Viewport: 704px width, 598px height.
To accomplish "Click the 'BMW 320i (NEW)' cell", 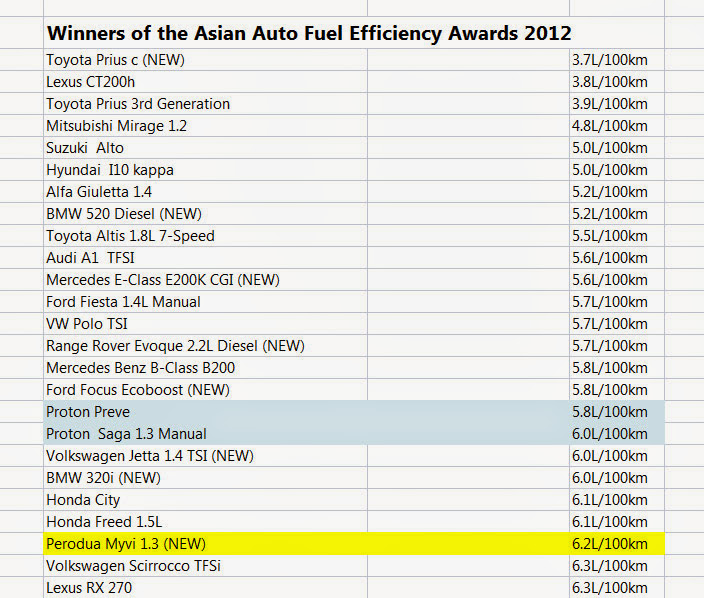I will pyautogui.click(x=206, y=478).
